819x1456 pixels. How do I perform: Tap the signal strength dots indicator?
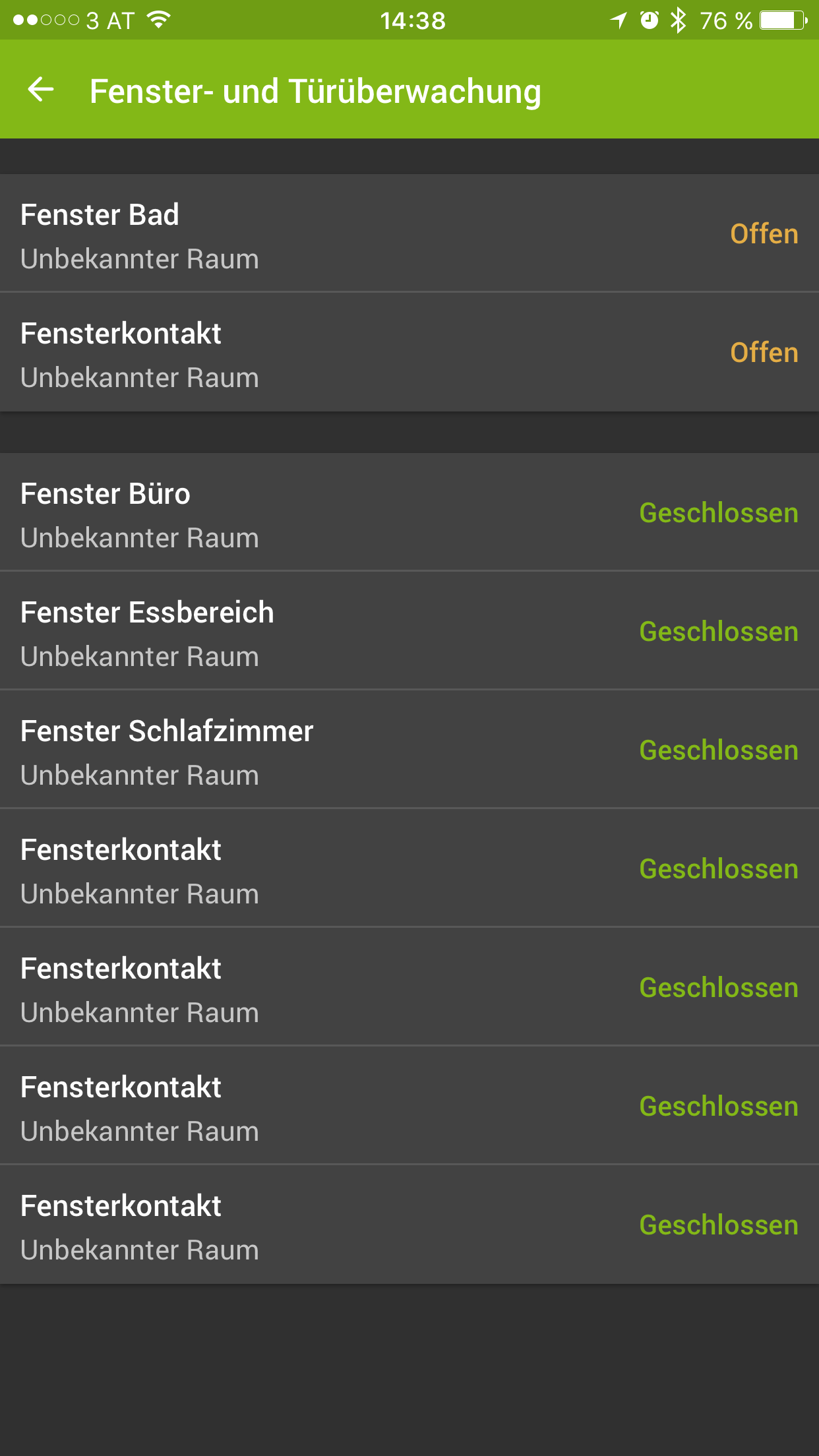click(46, 20)
